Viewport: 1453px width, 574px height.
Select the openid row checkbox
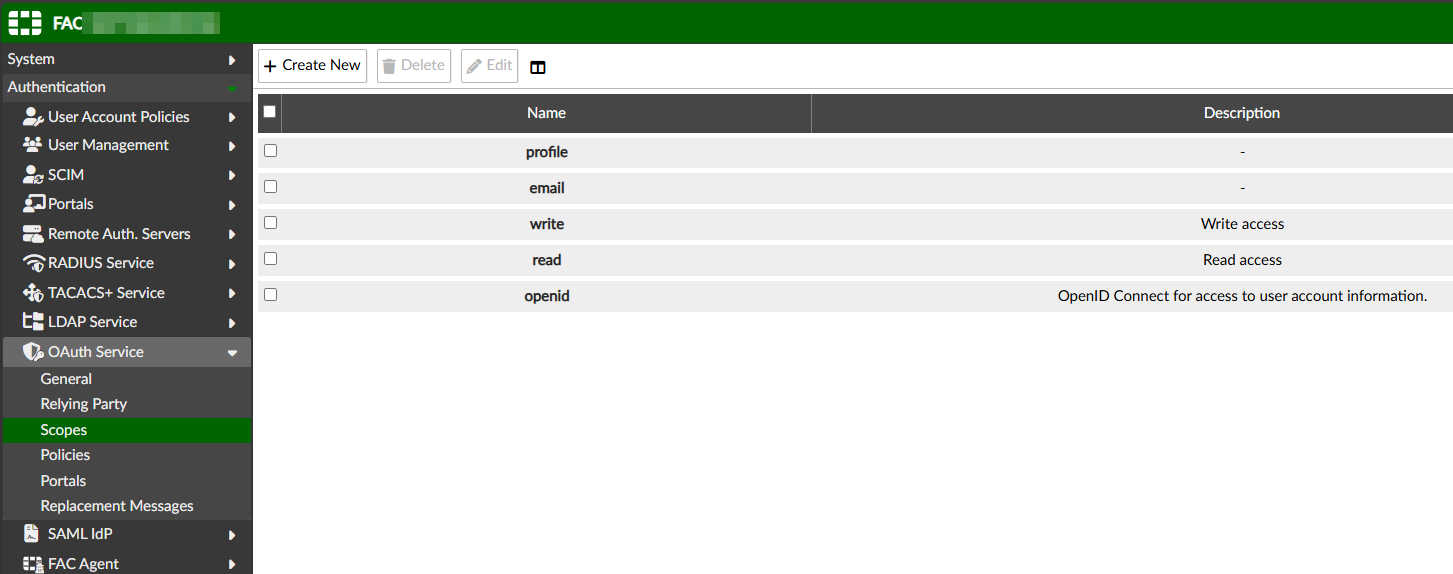[x=270, y=295]
